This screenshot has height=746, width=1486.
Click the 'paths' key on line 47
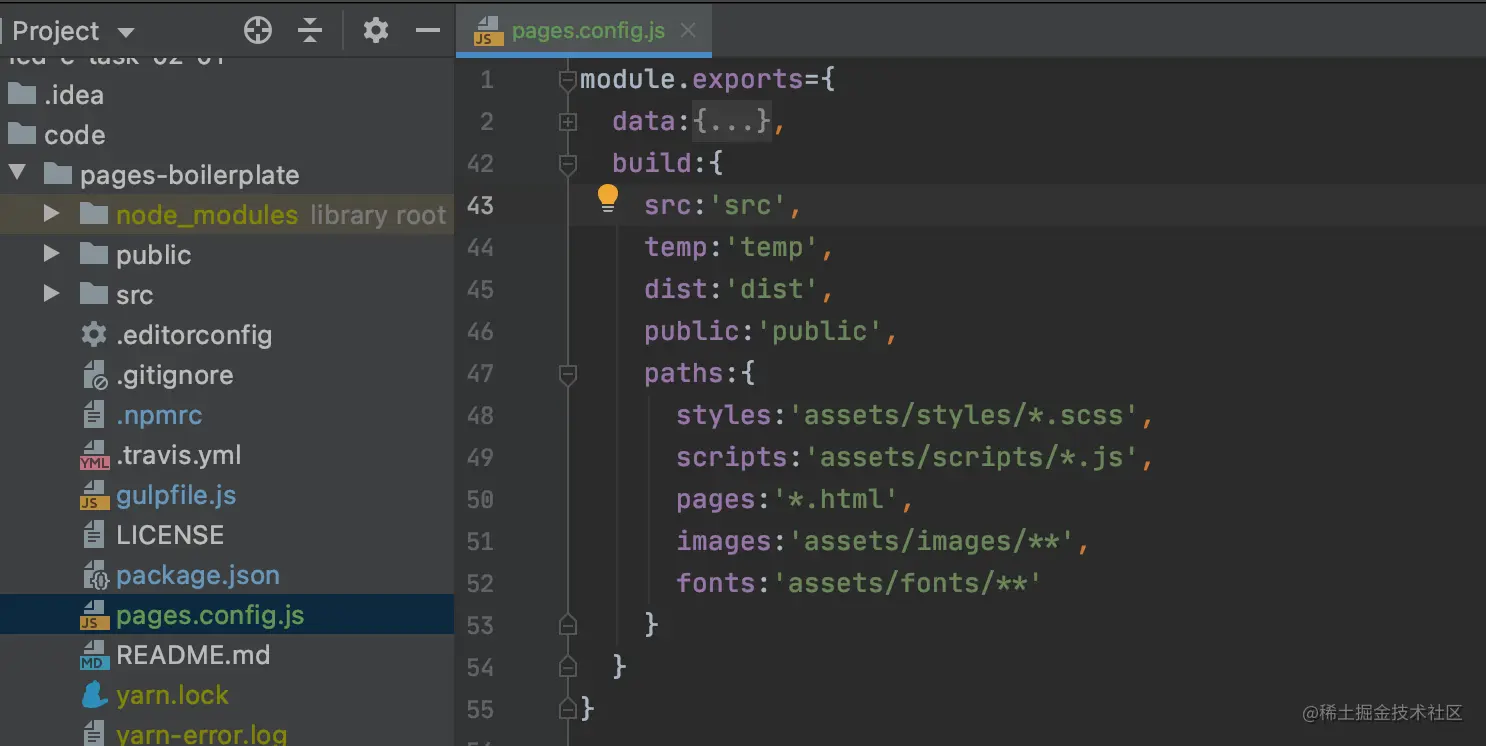tap(684, 373)
